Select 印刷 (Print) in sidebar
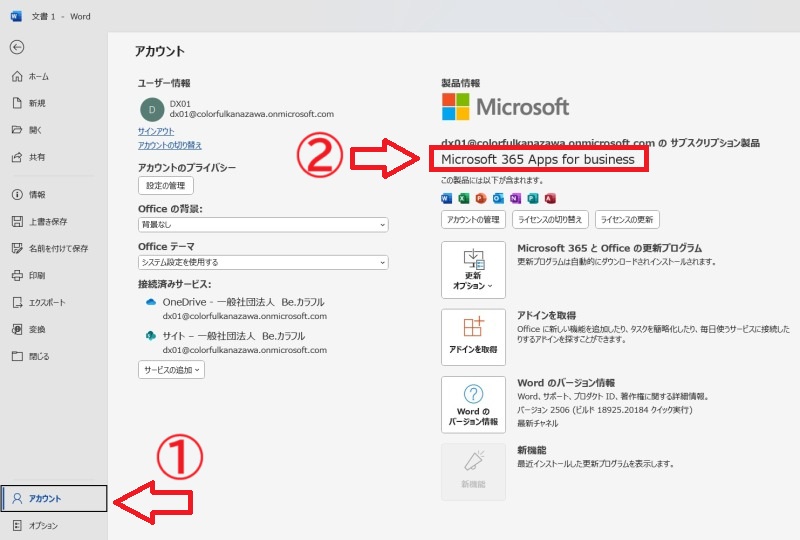Image resolution: width=800 pixels, height=540 pixels. click(36, 275)
